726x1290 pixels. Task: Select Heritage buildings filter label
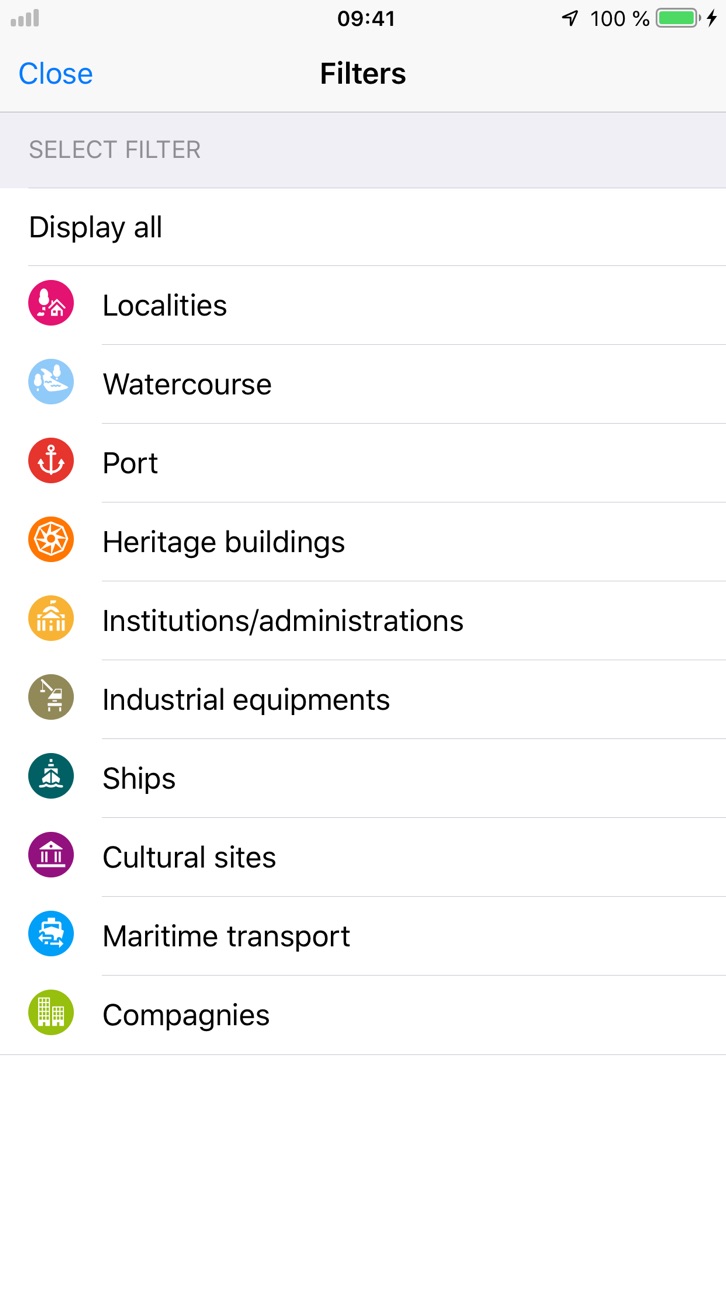224,542
